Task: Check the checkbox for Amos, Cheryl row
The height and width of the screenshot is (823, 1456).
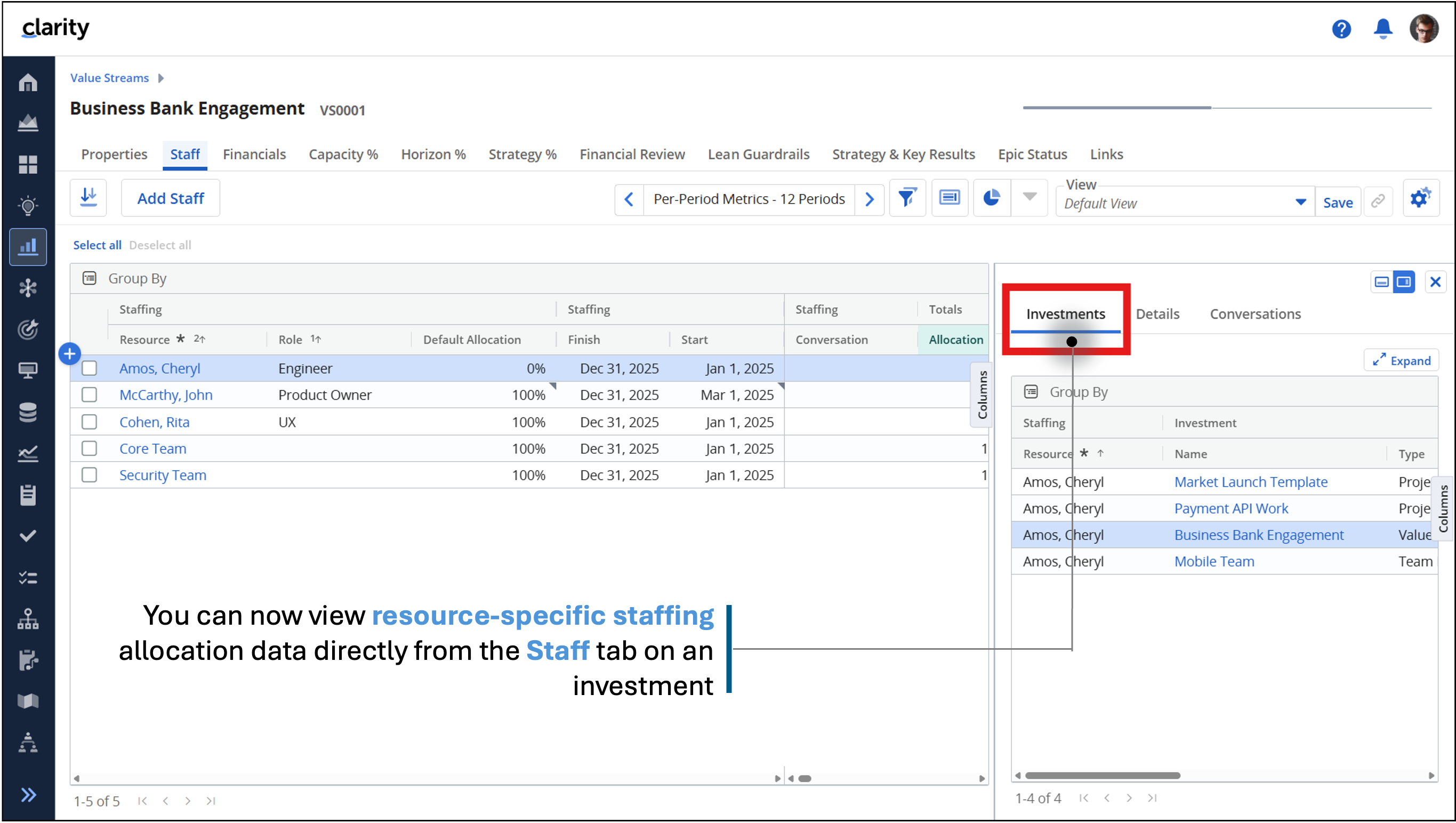Action: (x=89, y=367)
